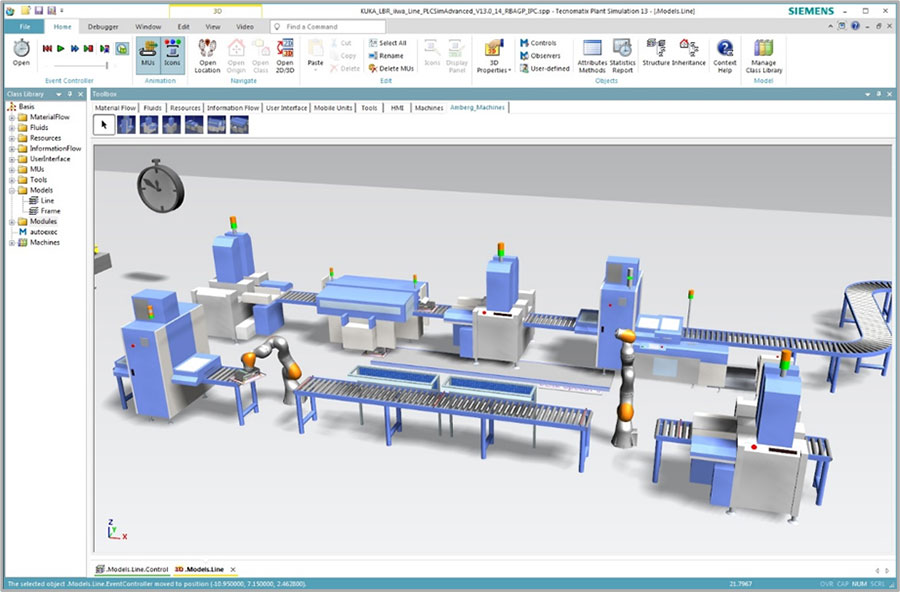Click the Inheritance icon

tap(688, 52)
